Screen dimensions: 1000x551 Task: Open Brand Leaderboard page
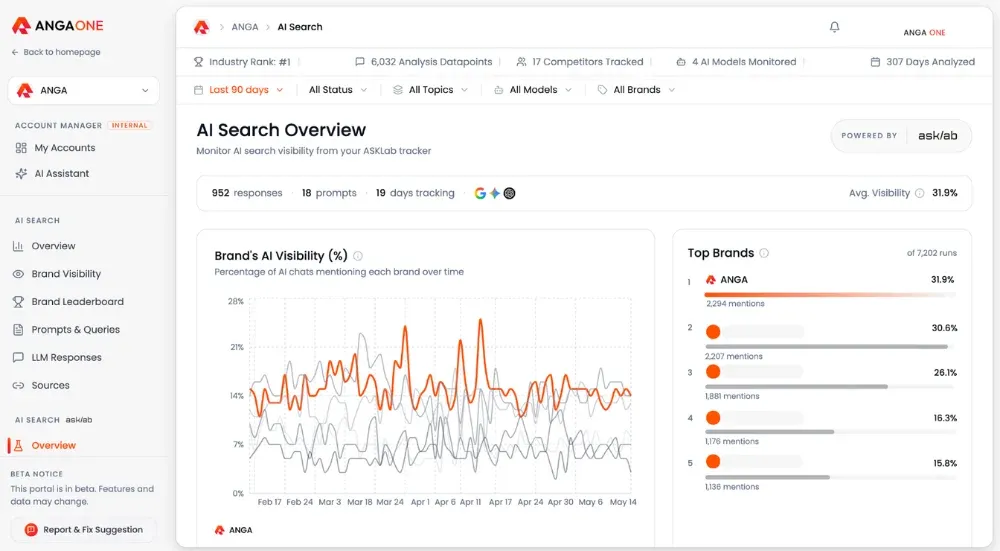point(78,302)
